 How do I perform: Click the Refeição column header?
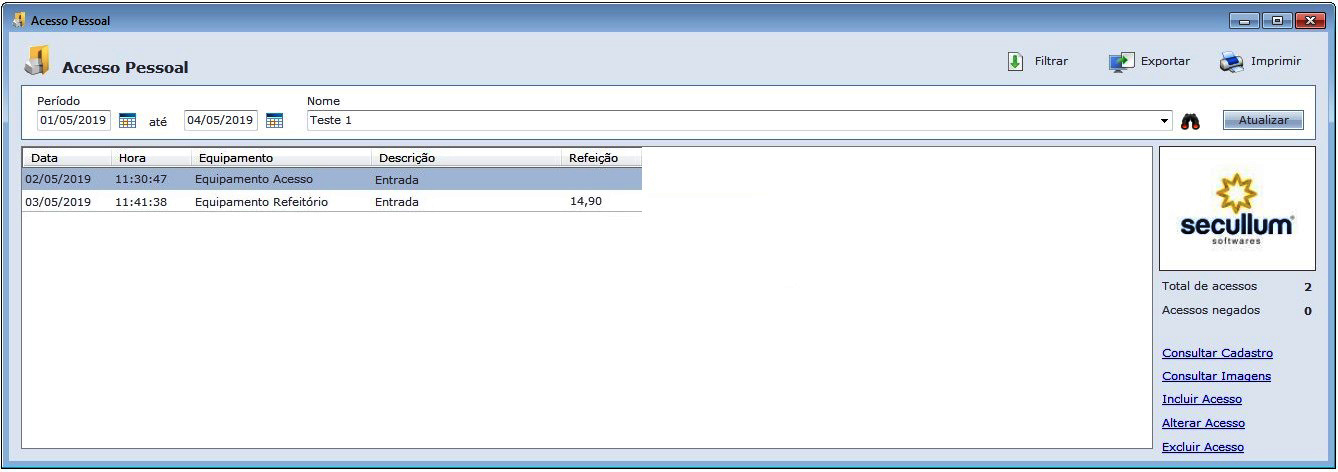click(600, 158)
